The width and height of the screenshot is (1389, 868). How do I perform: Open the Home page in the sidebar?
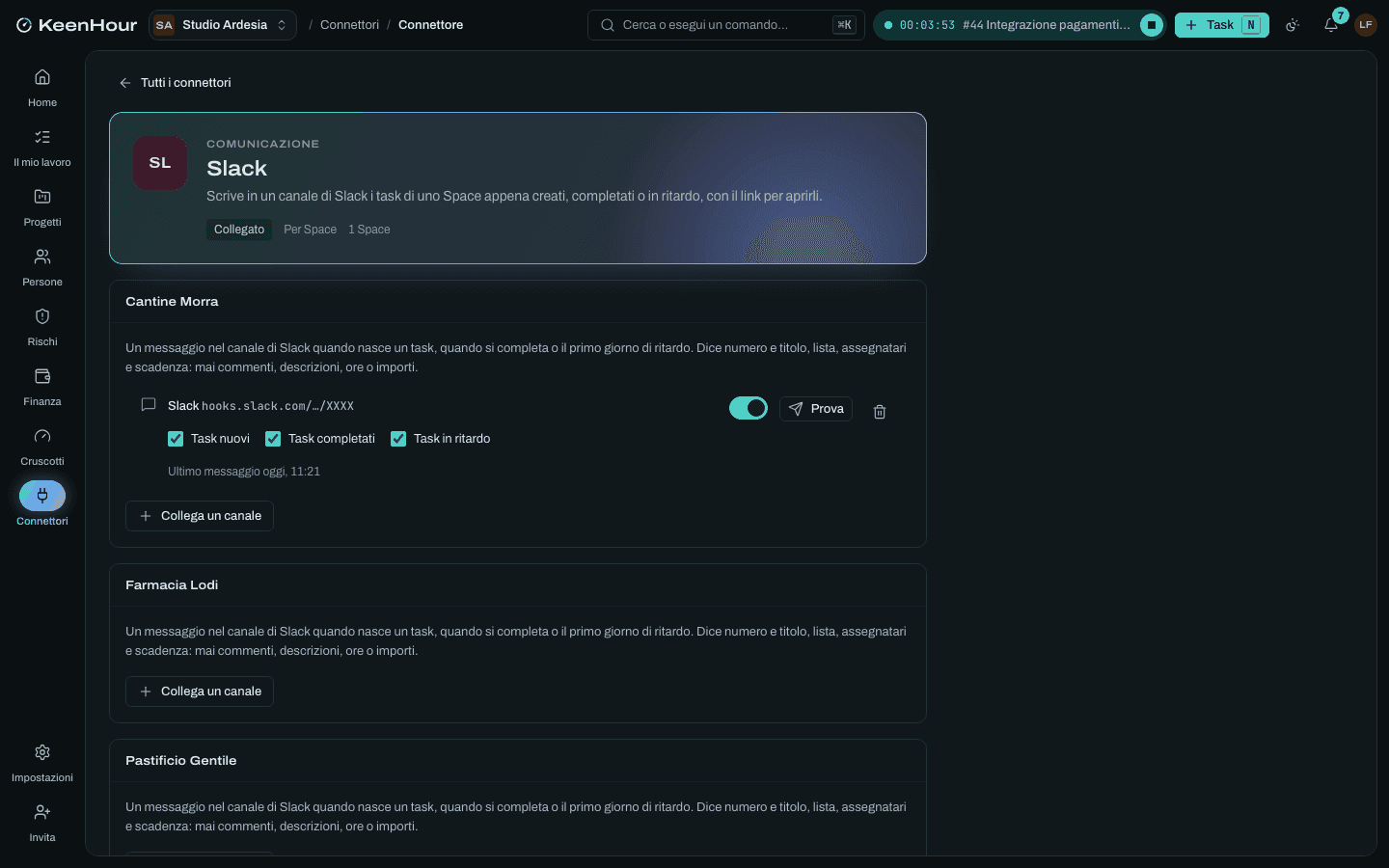click(42, 88)
